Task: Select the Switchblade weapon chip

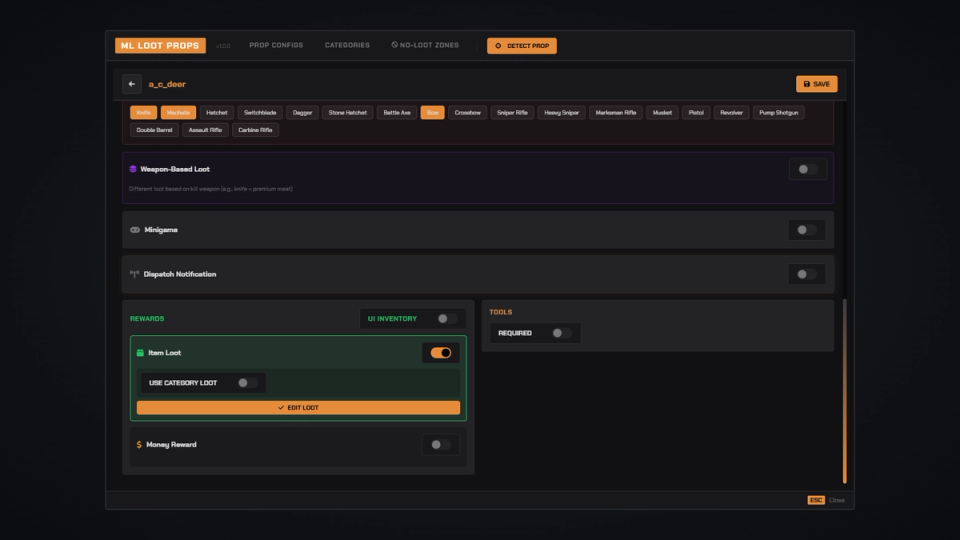Action: [x=260, y=113]
